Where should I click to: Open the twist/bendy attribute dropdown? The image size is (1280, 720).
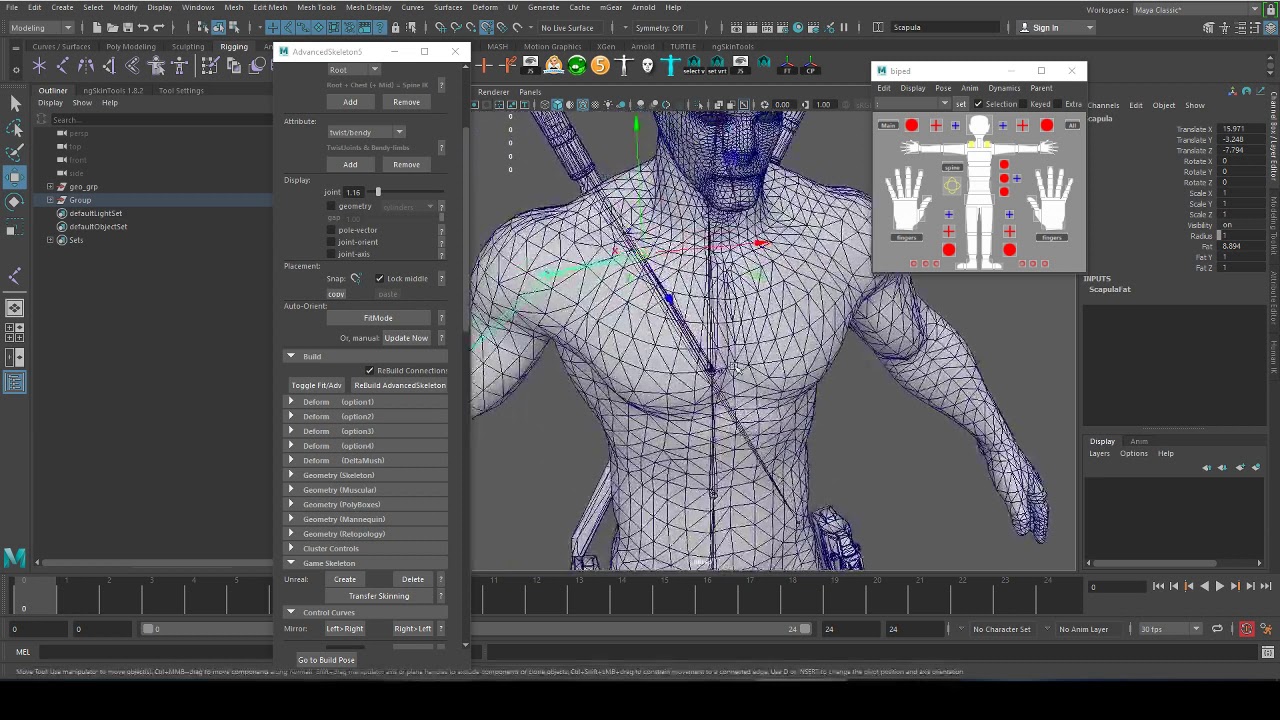(366, 132)
